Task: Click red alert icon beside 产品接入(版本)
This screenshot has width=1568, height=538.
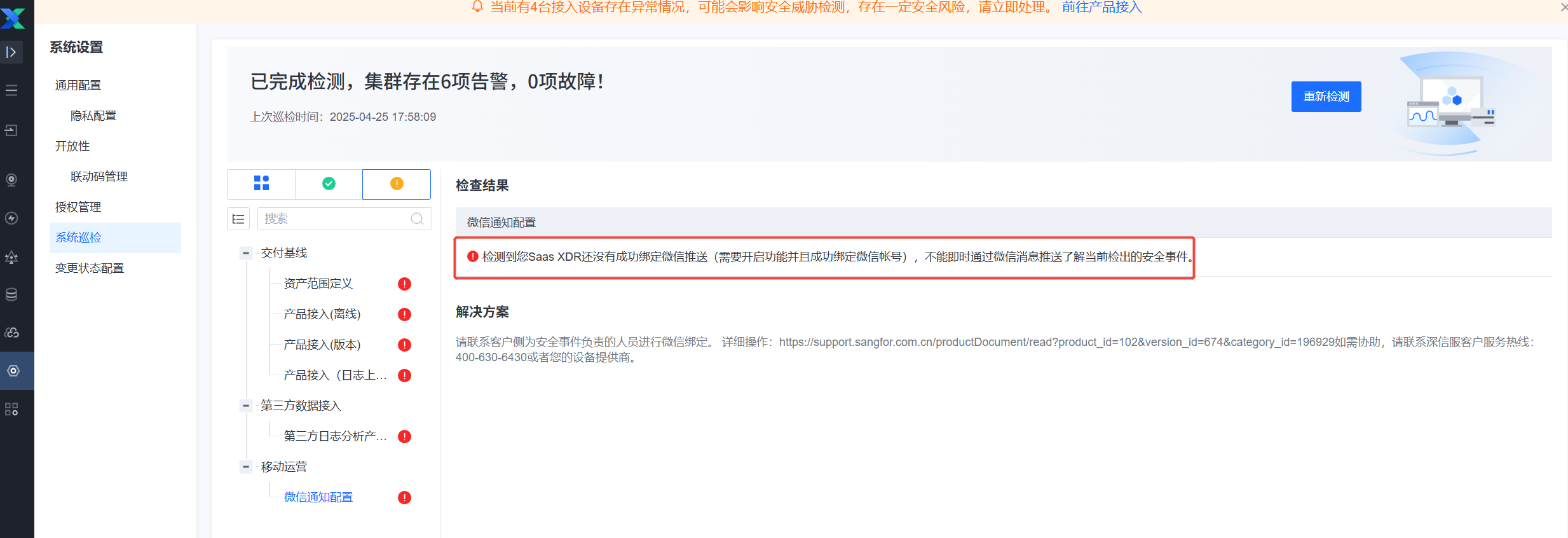Action: tap(404, 345)
